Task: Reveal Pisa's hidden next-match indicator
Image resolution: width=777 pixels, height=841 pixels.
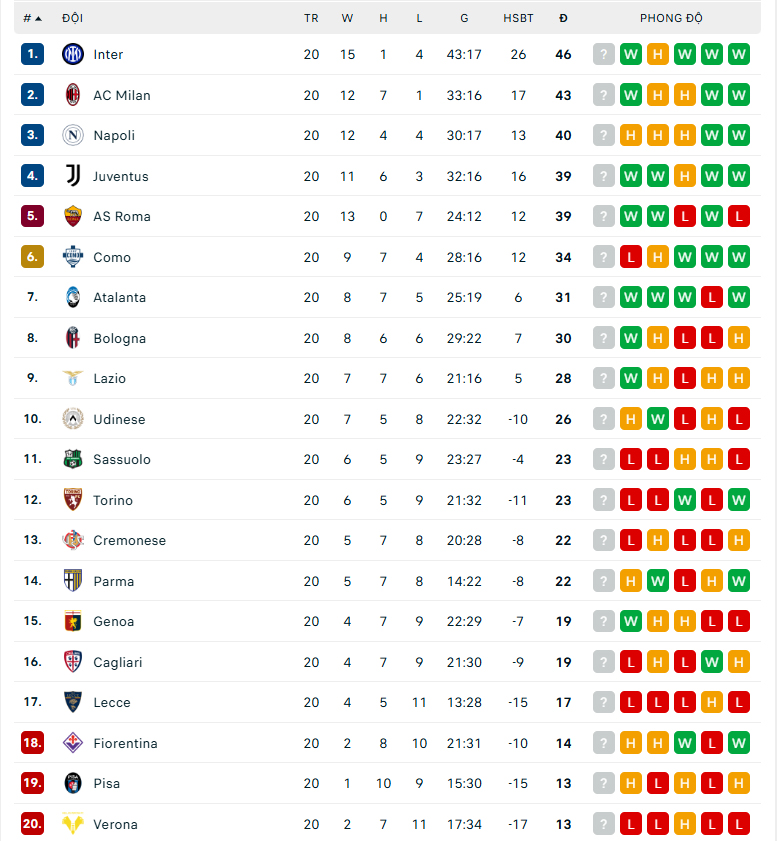Action: pyautogui.click(x=604, y=783)
